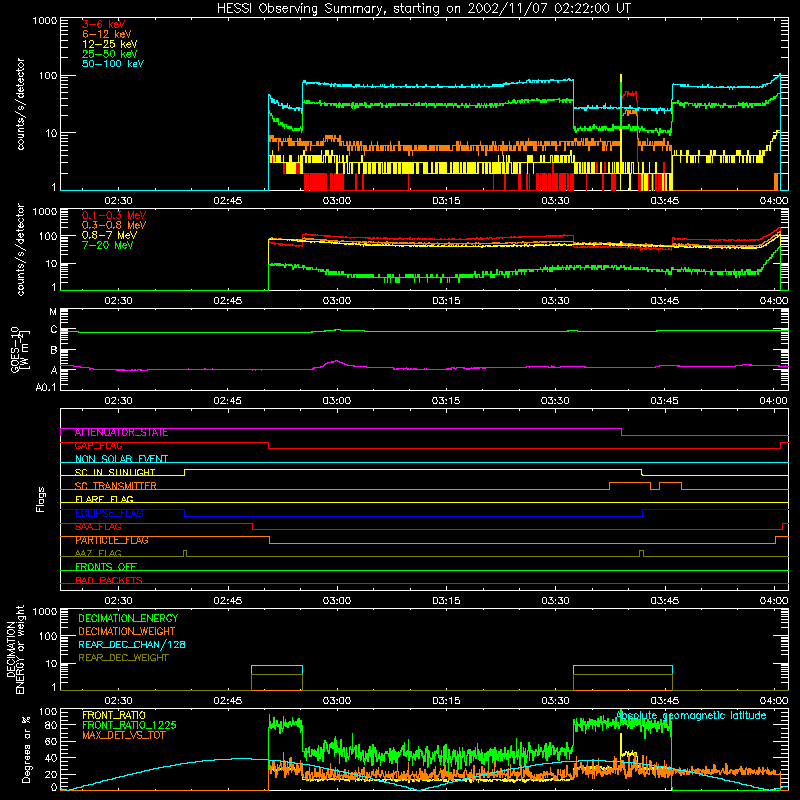
Task: Pick the ECLIPSE_FLAG label
Action: pos(109,513)
